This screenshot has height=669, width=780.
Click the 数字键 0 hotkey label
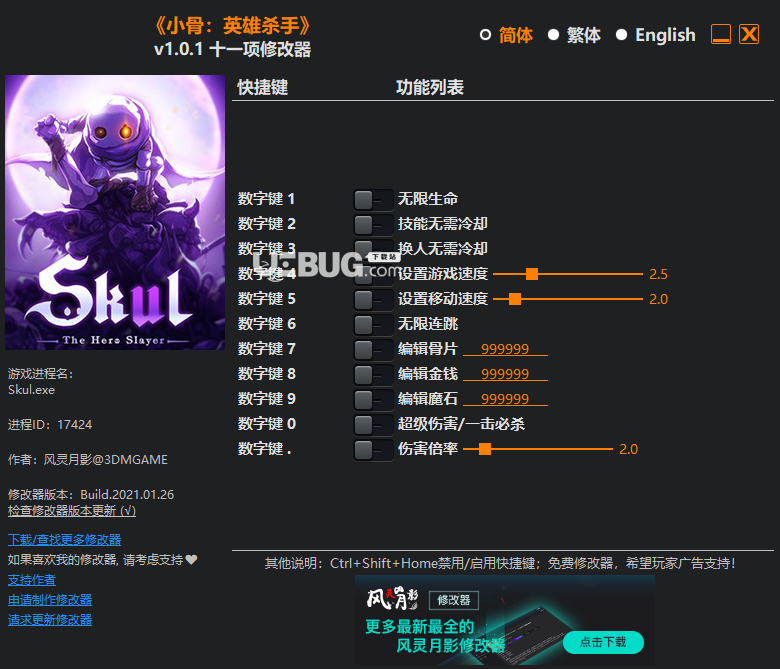point(267,424)
